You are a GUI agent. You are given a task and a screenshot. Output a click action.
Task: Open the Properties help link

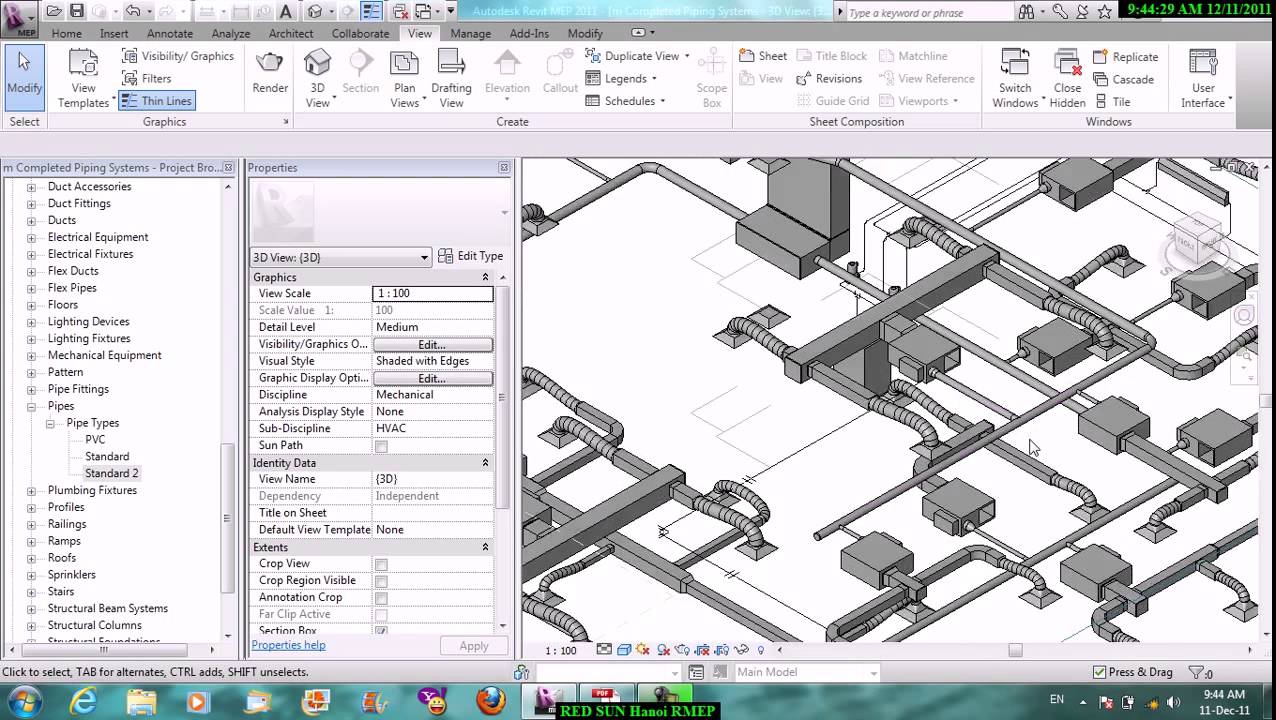pyautogui.click(x=288, y=645)
